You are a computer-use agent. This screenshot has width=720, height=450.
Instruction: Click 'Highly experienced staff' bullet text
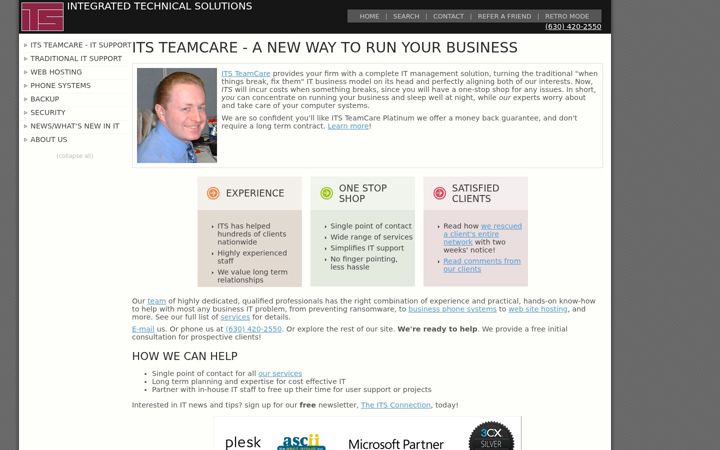pyautogui.click(x=252, y=257)
